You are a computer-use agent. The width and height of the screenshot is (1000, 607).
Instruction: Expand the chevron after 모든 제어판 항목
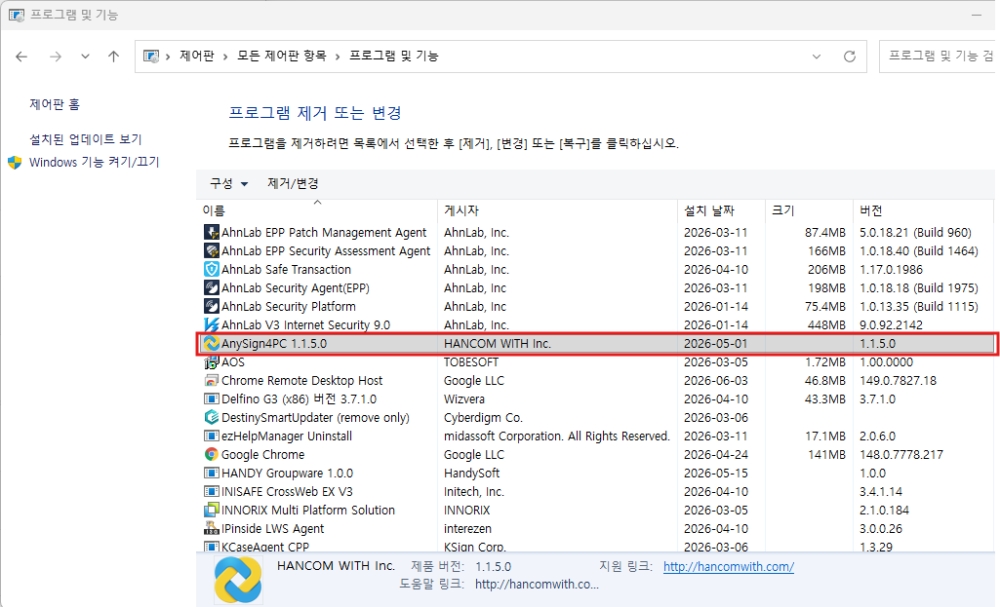[x=337, y=56]
